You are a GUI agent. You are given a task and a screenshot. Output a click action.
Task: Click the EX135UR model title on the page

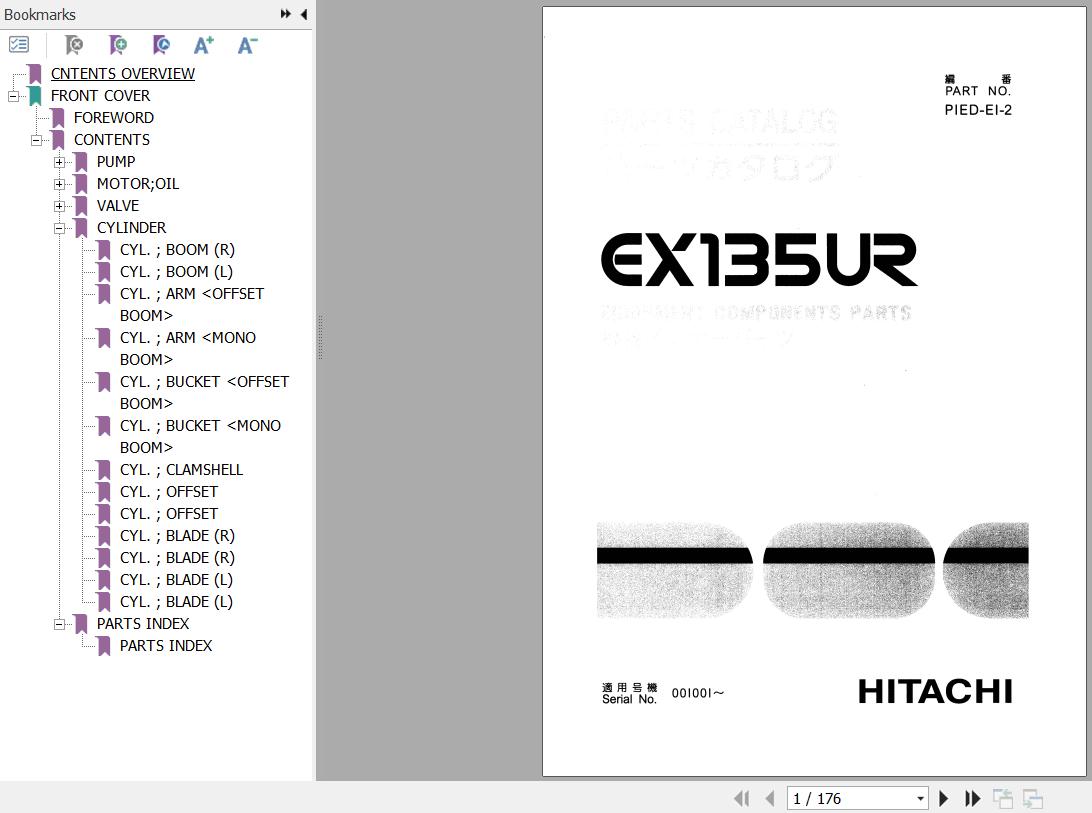(759, 260)
